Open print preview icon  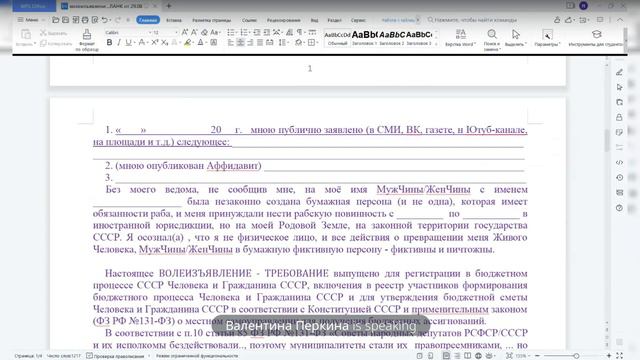click(x=95, y=20)
